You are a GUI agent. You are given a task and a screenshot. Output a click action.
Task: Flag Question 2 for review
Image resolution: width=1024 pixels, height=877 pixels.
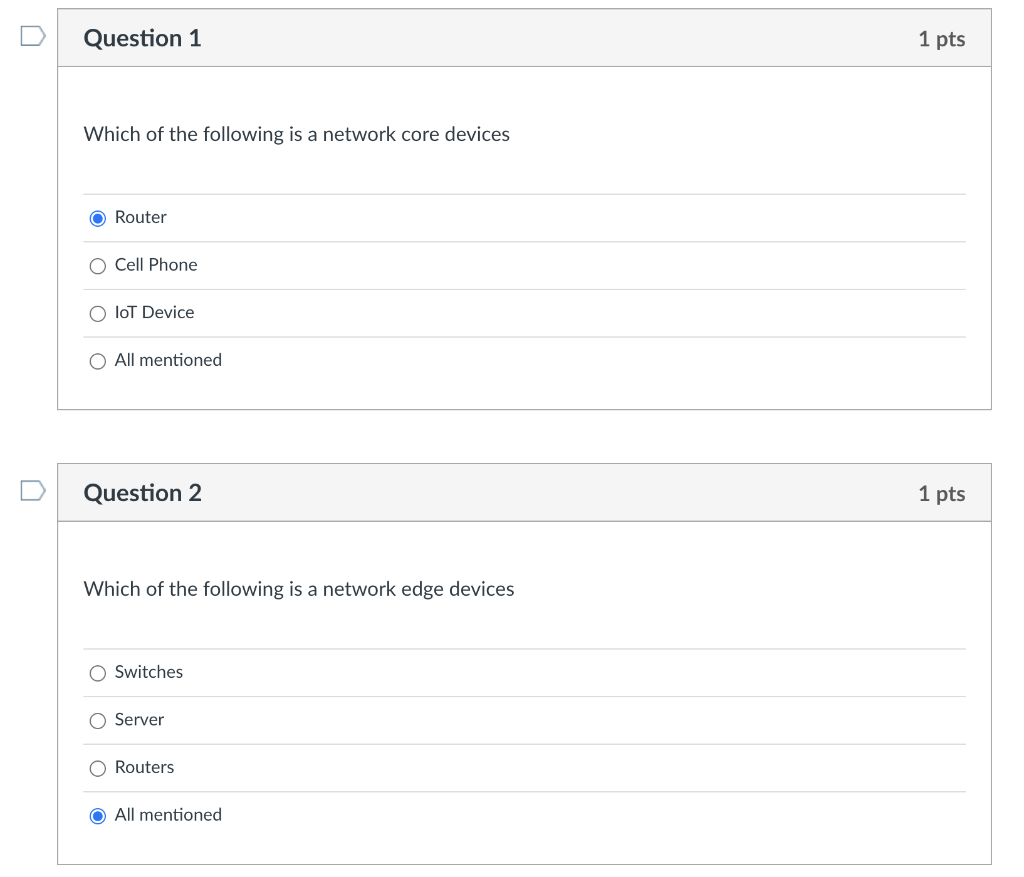pos(33,490)
